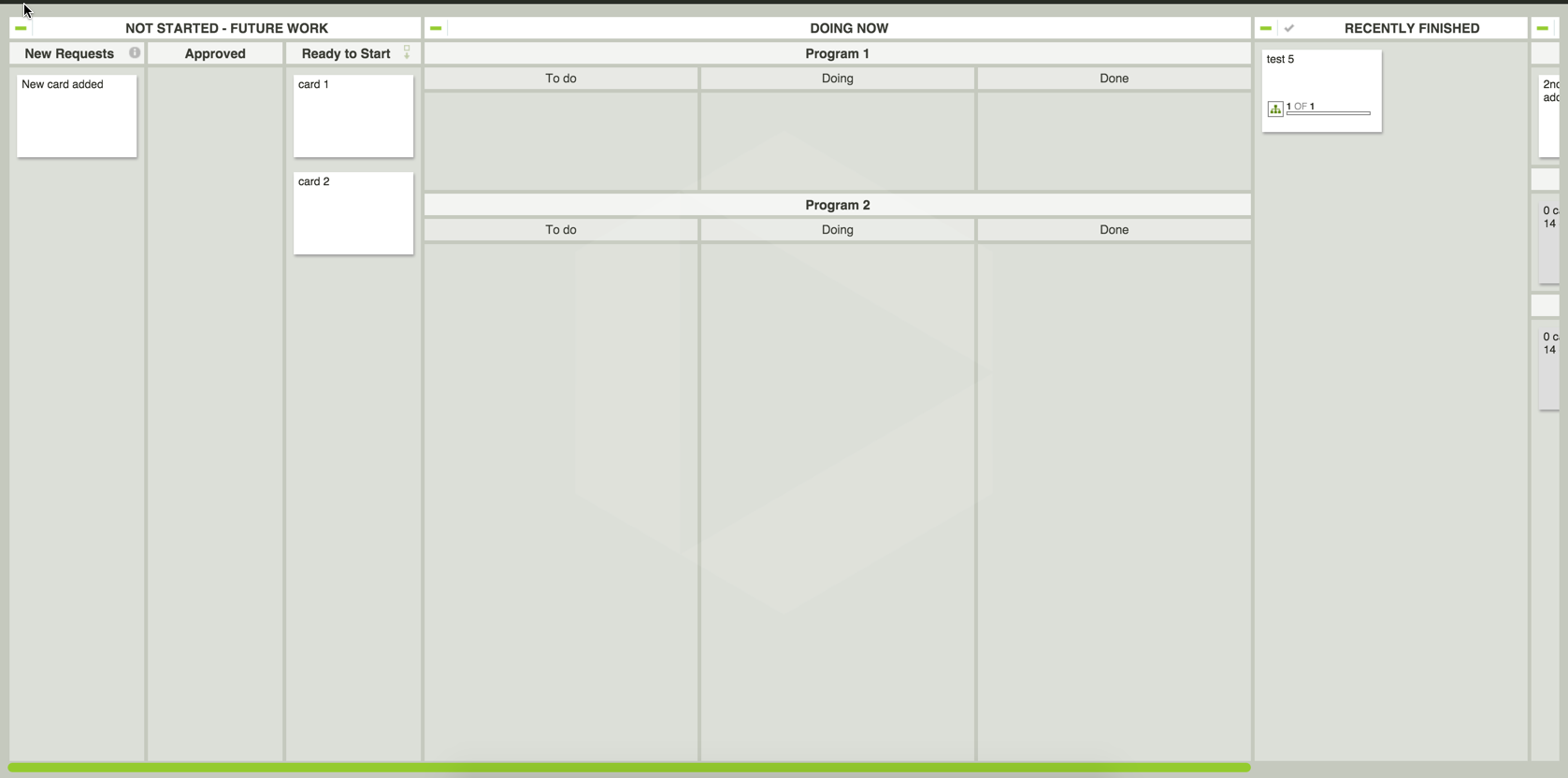Click the RECENTLY FINISHED lane title

click(x=1412, y=28)
